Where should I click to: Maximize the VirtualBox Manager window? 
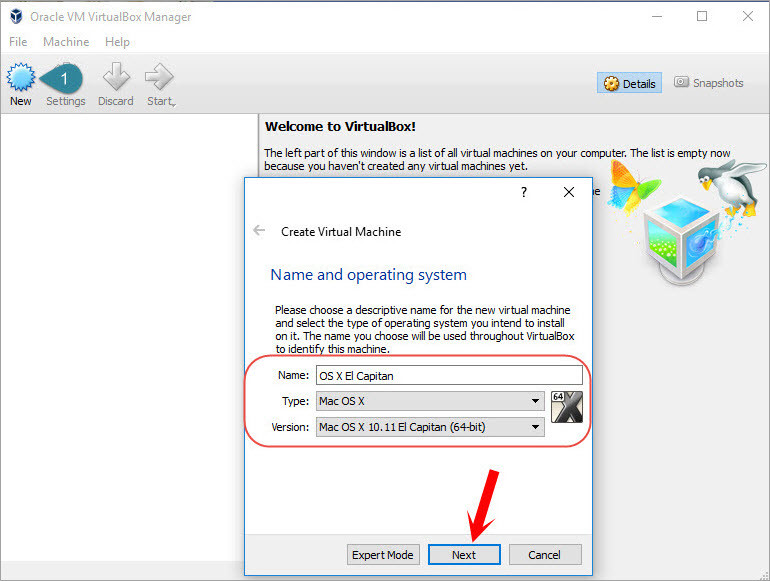(702, 16)
